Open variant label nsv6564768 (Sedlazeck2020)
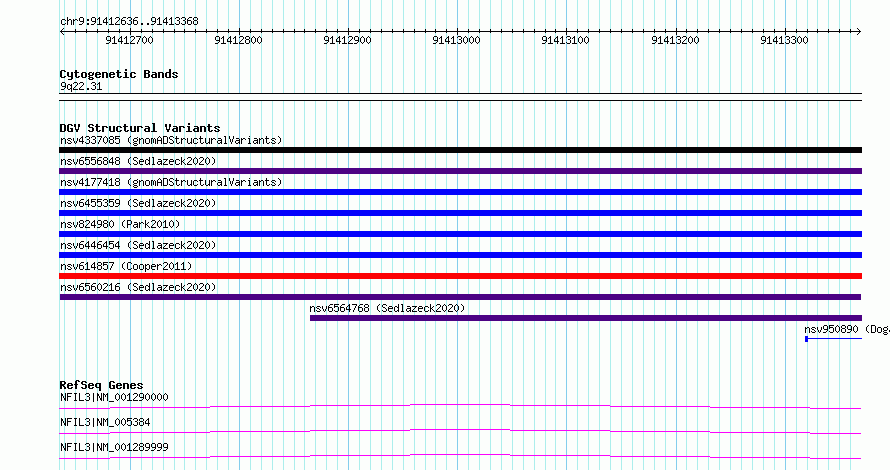The height and width of the screenshot is (470, 890). point(387,308)
